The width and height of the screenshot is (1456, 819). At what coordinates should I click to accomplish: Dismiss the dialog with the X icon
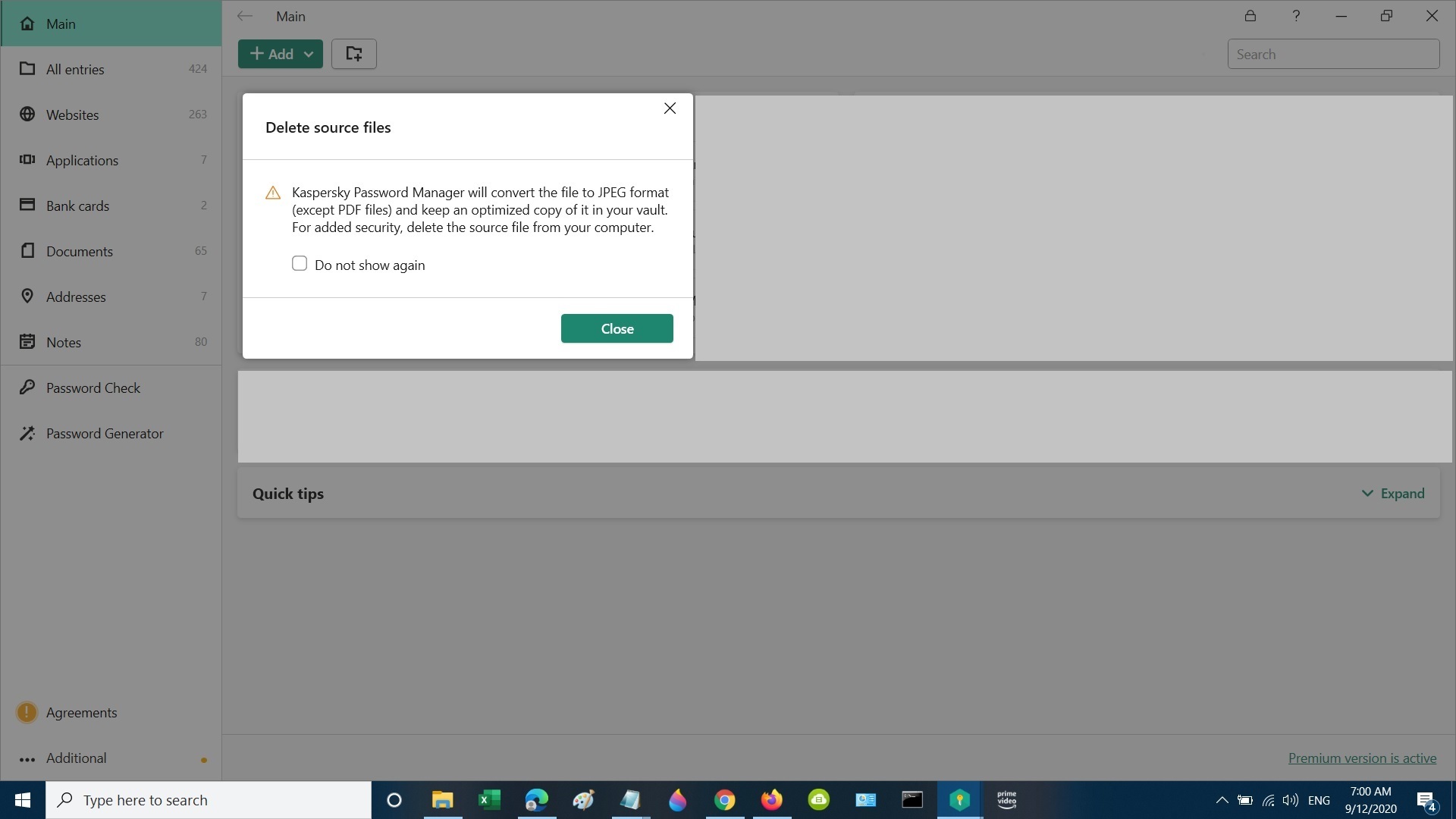[x=670, y=108]
